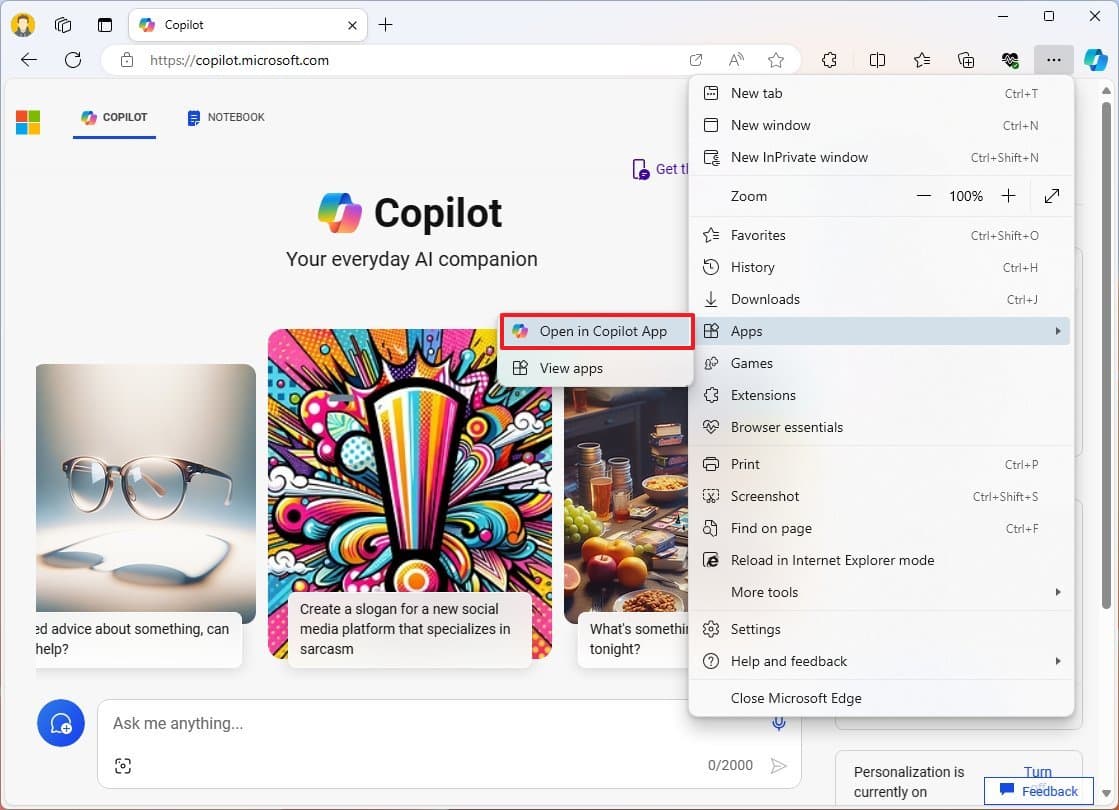Open the Collections icon
Image resolution: width=1119 pixels, height=810 pixels.
click(x=965, y=60)
